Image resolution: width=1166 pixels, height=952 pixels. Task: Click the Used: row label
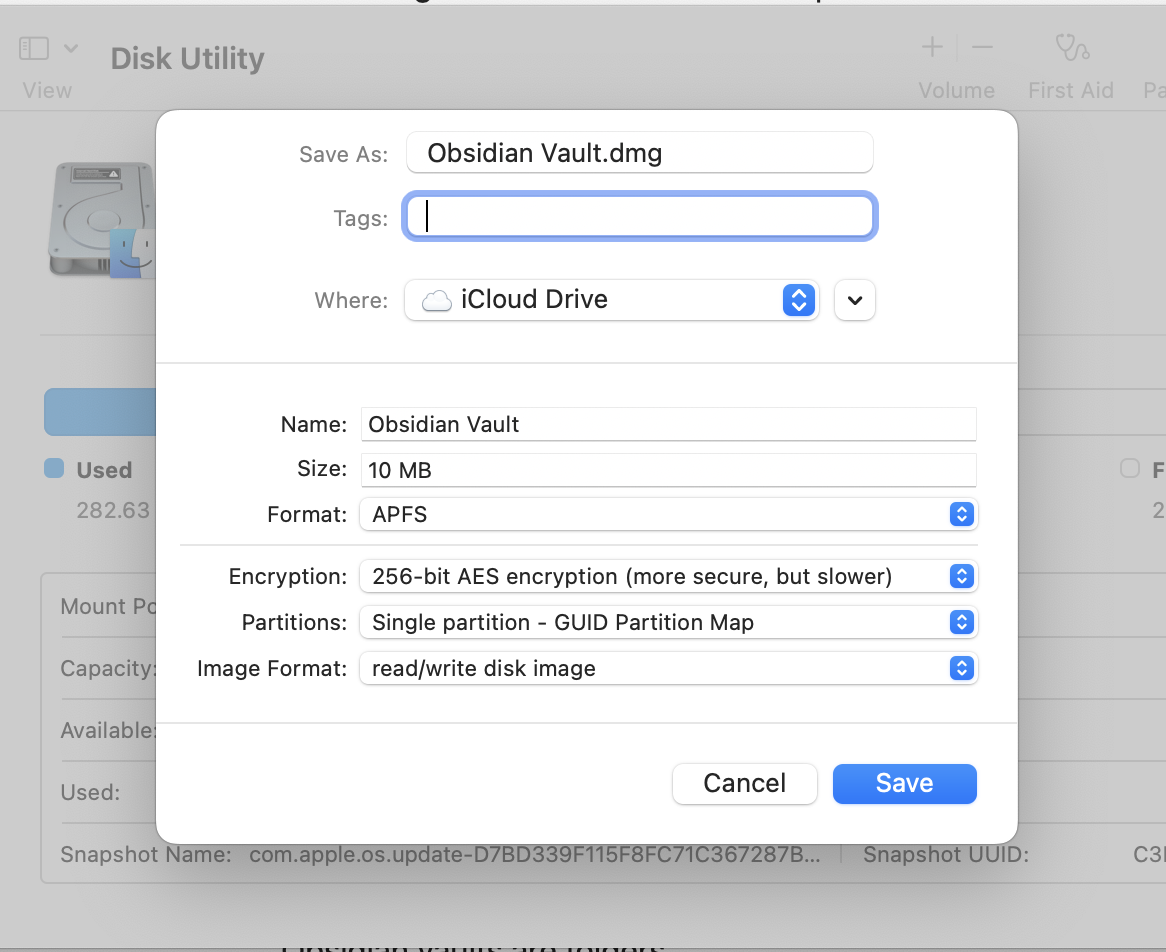90,792
